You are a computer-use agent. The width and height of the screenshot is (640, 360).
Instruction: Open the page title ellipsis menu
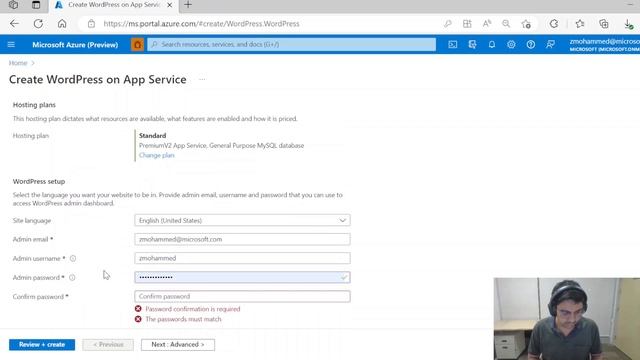click(202, 79)
